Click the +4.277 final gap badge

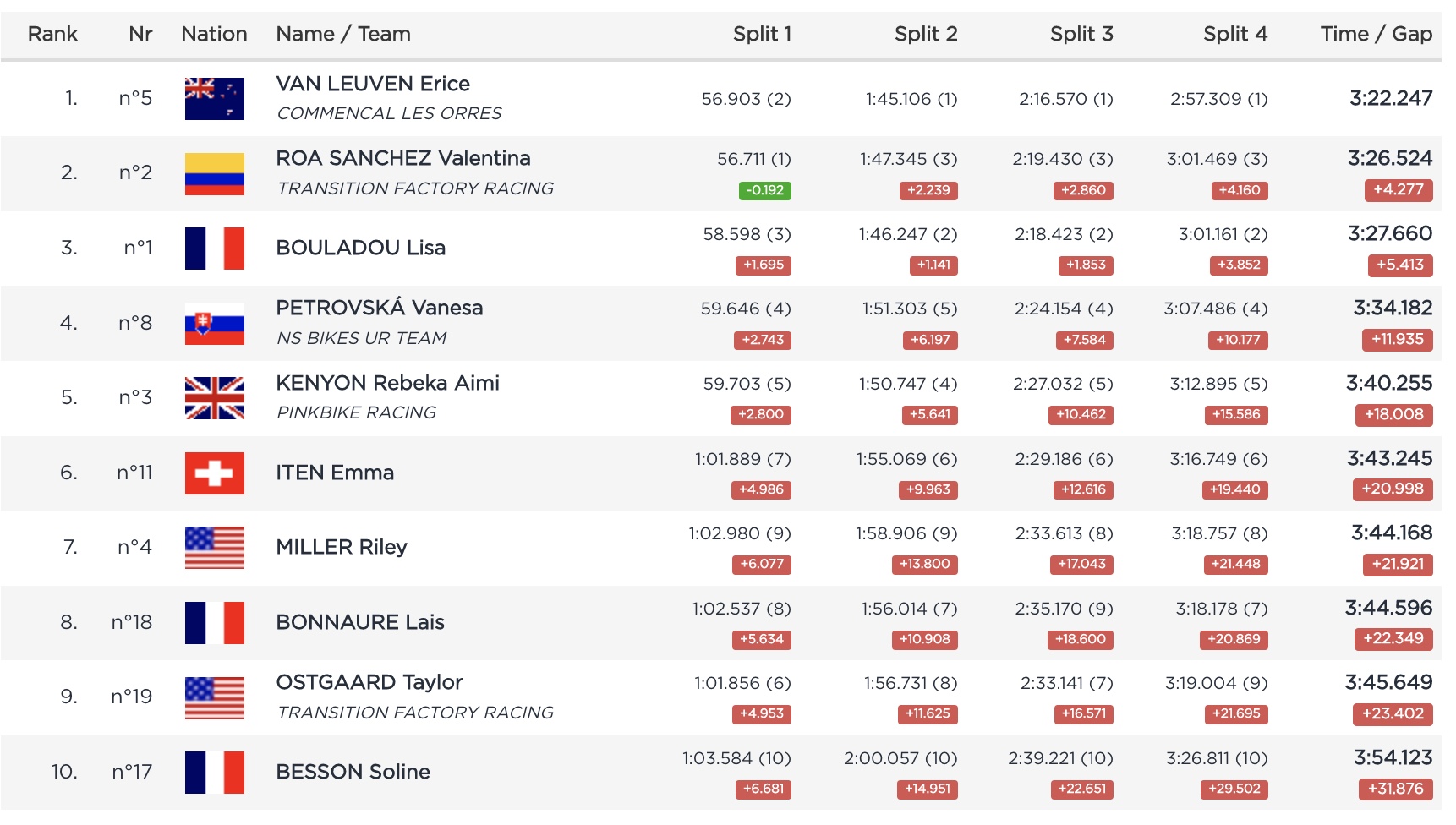1398,190
